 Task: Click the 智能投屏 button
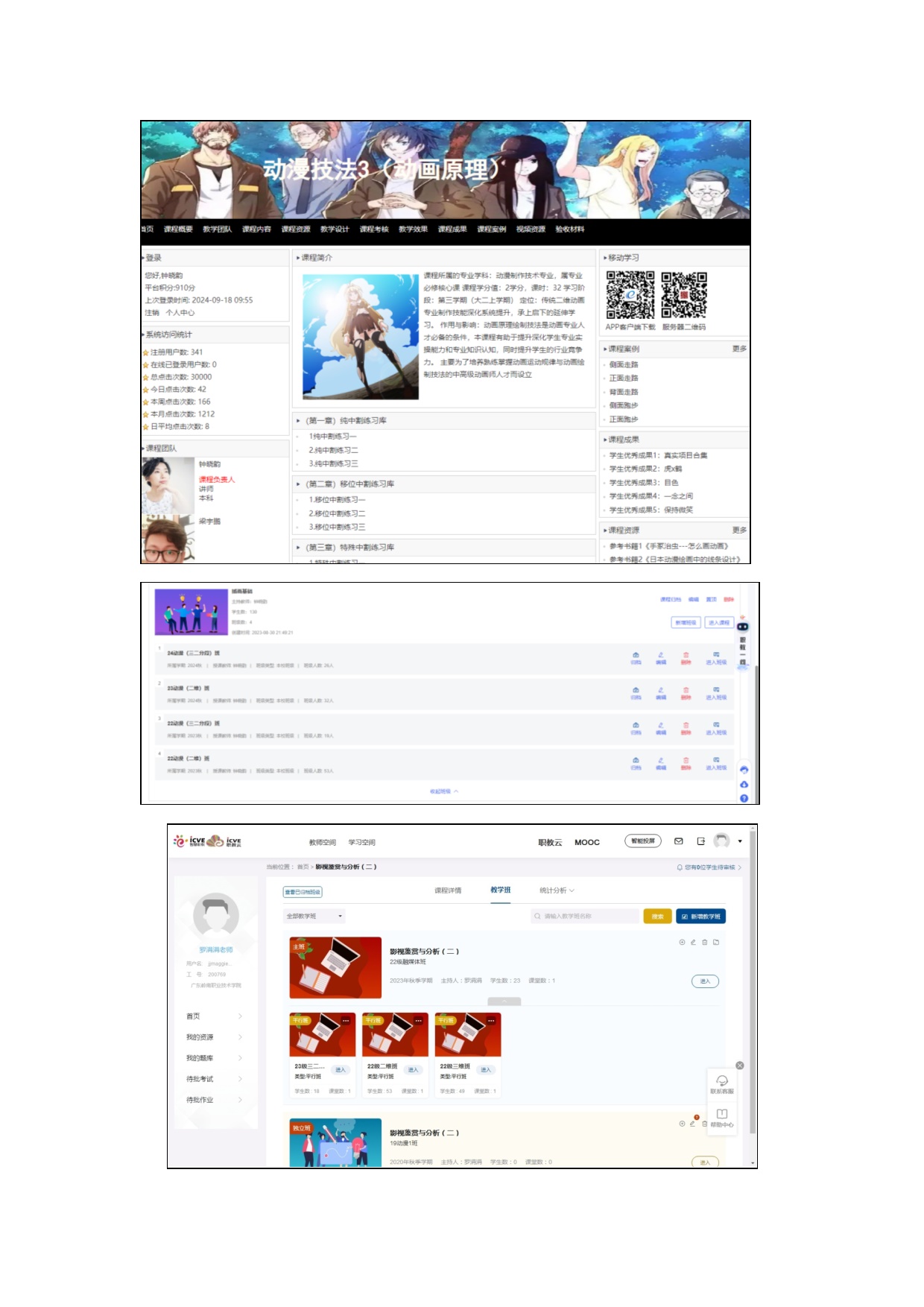pos(643,841)
